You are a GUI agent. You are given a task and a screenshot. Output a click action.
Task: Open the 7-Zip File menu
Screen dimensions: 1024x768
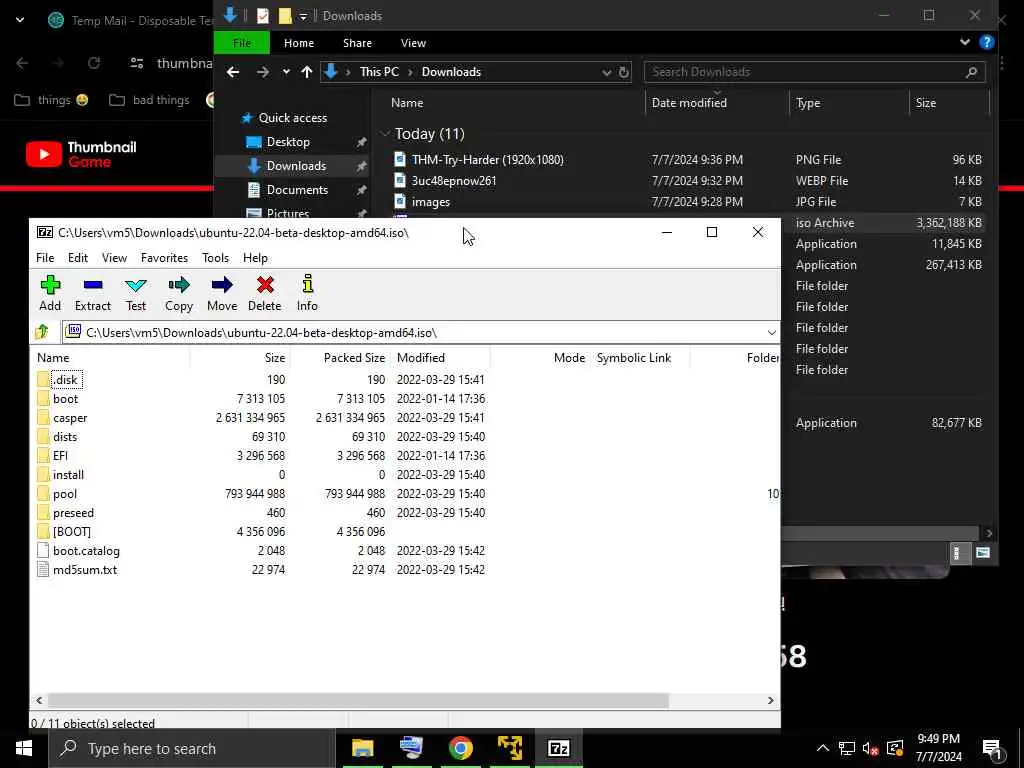pos(45,257)
